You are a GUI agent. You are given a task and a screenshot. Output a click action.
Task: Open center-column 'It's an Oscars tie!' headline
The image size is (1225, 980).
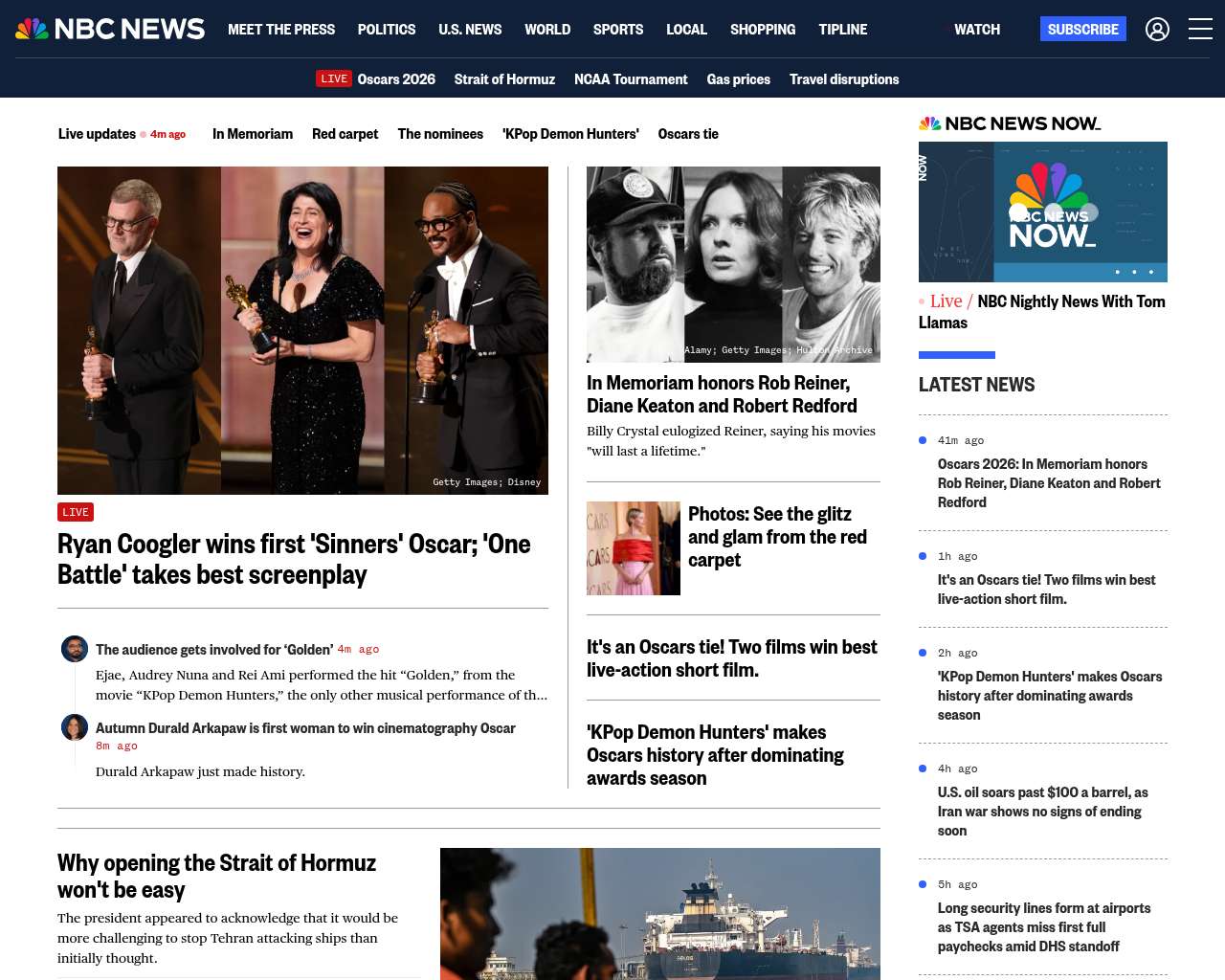pos(732,658)
